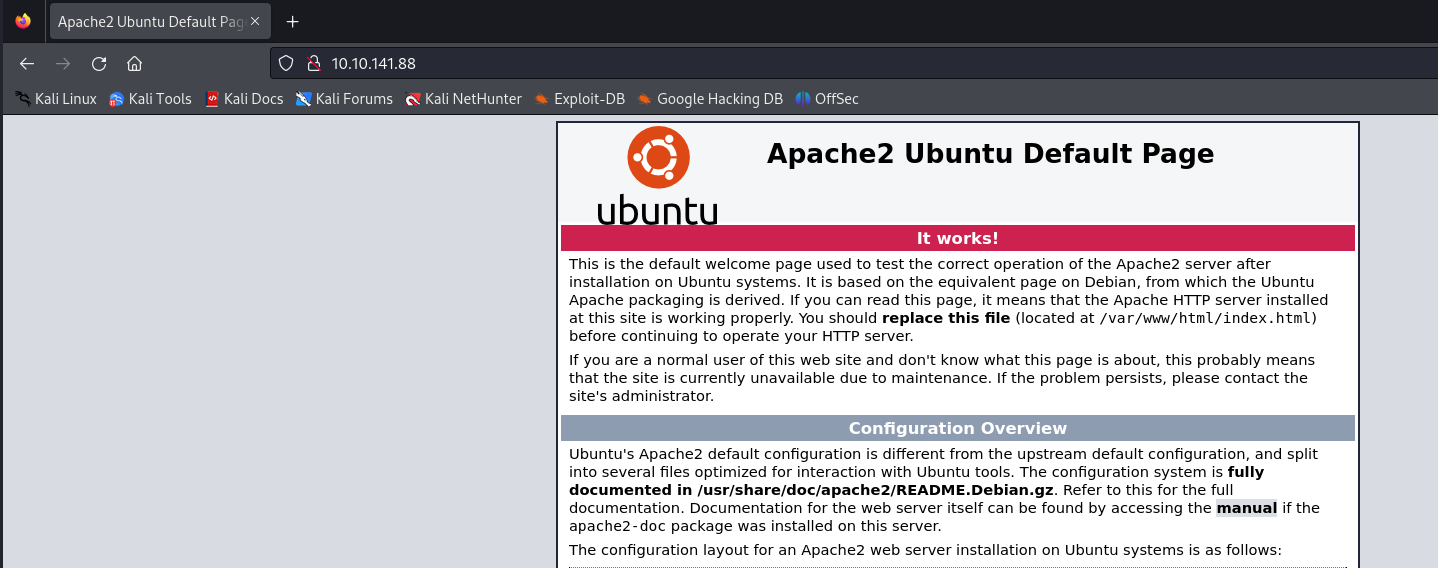Click the Configuration Overview section header
This screenshot has height=568, width=1438.
point(957,428)
